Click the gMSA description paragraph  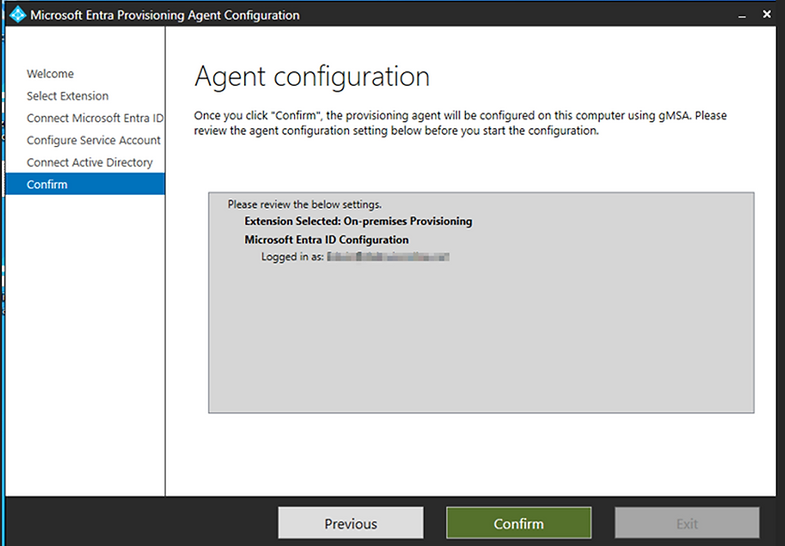click(460, 123)
